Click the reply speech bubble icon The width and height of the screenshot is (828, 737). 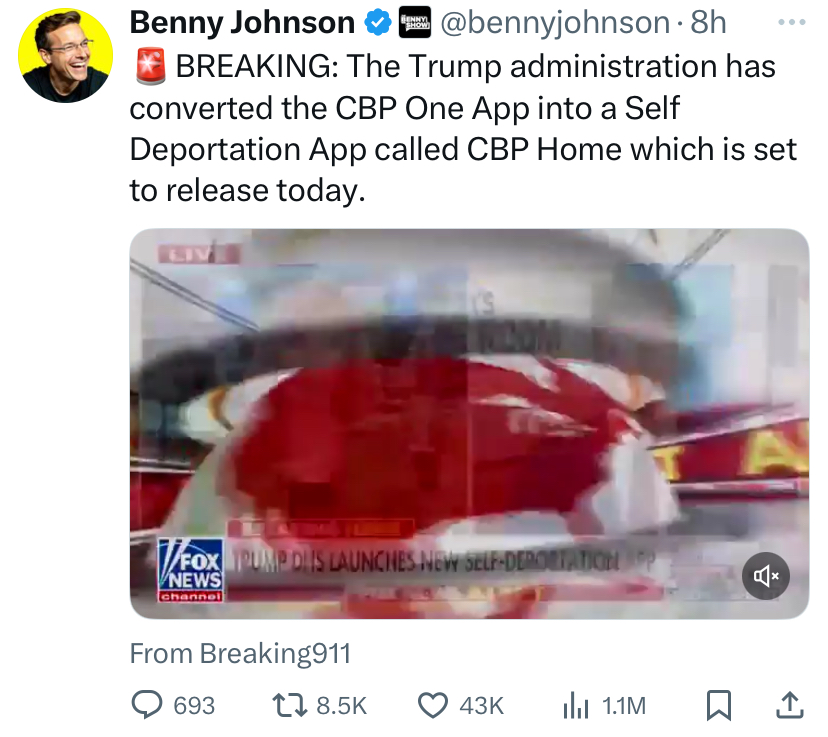[146, 705]
